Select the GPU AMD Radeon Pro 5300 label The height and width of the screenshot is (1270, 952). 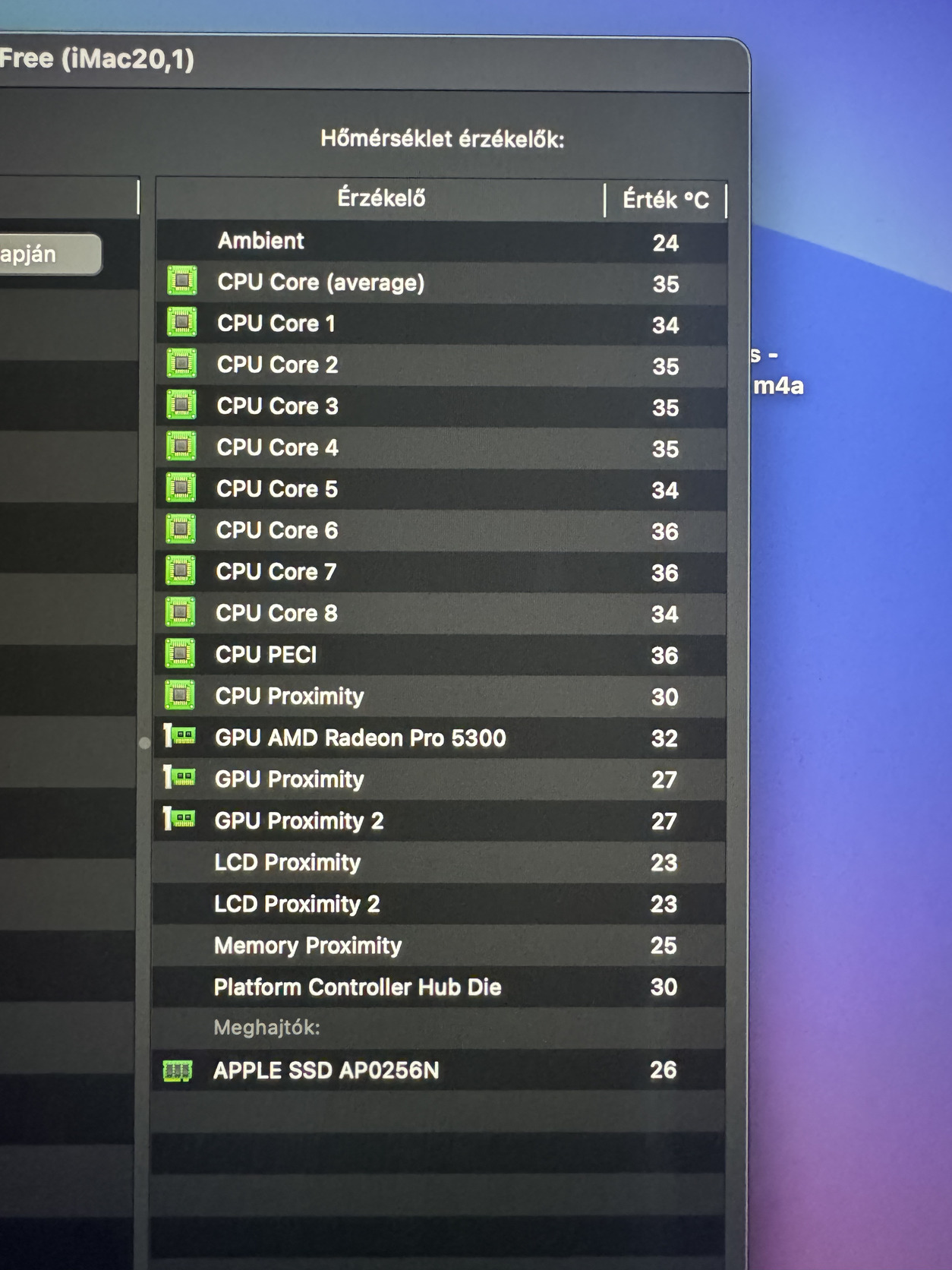(360, 738)
